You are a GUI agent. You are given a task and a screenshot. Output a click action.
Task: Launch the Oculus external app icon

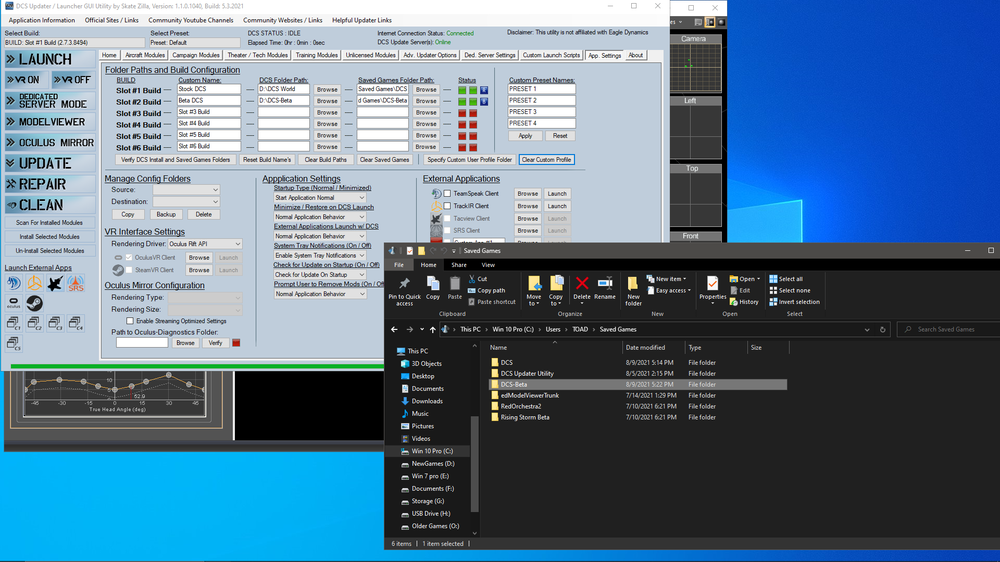[13, 302]
